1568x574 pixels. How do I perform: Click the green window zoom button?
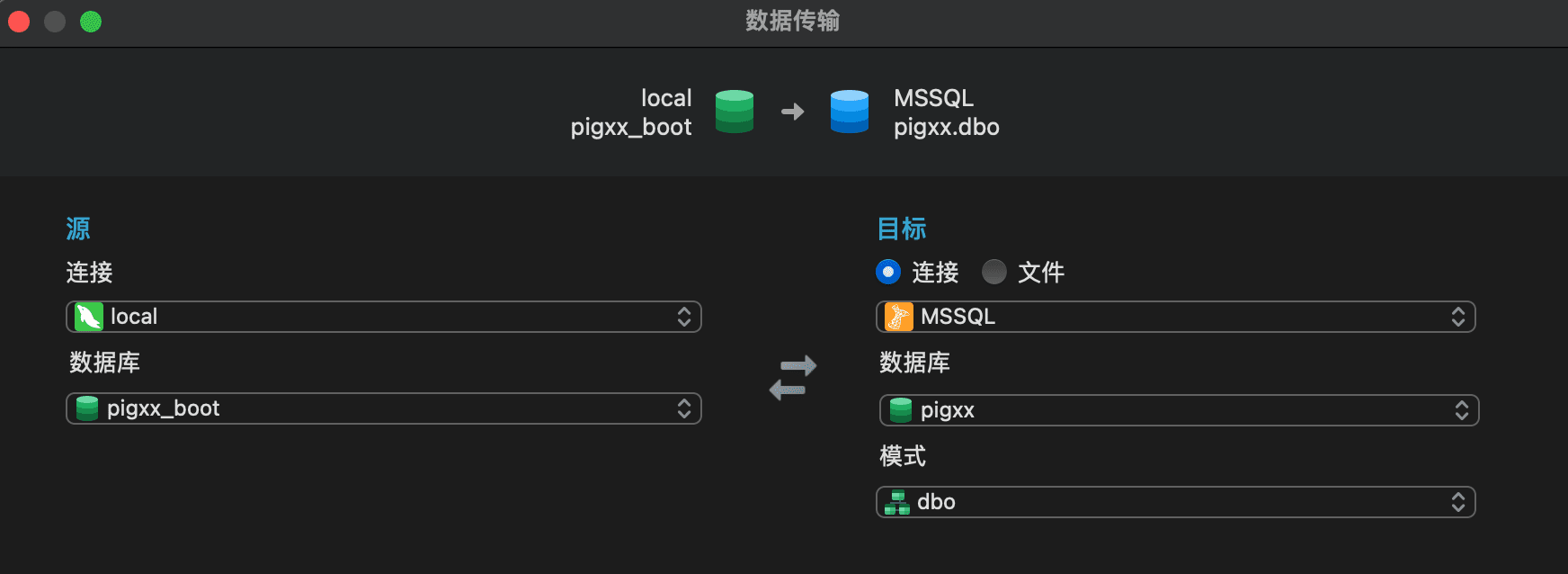point(91,22)
